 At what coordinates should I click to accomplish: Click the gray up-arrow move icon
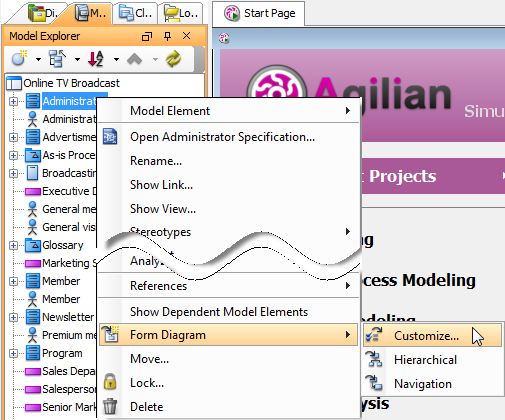[135, 59]
